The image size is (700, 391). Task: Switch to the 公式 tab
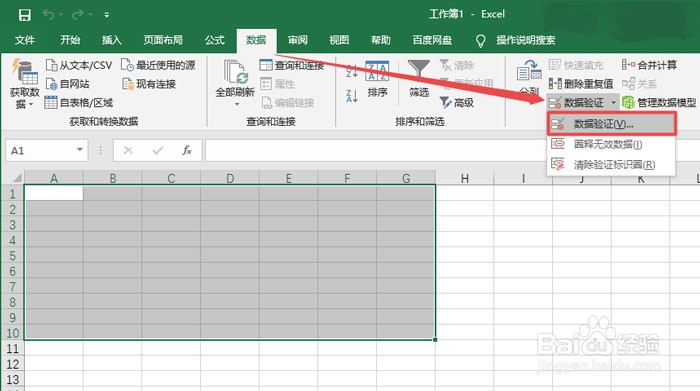point(214,40)
